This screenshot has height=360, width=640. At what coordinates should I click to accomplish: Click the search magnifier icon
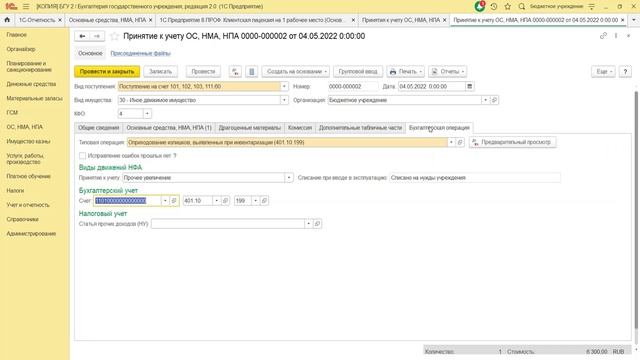click(x=522, y=7)
